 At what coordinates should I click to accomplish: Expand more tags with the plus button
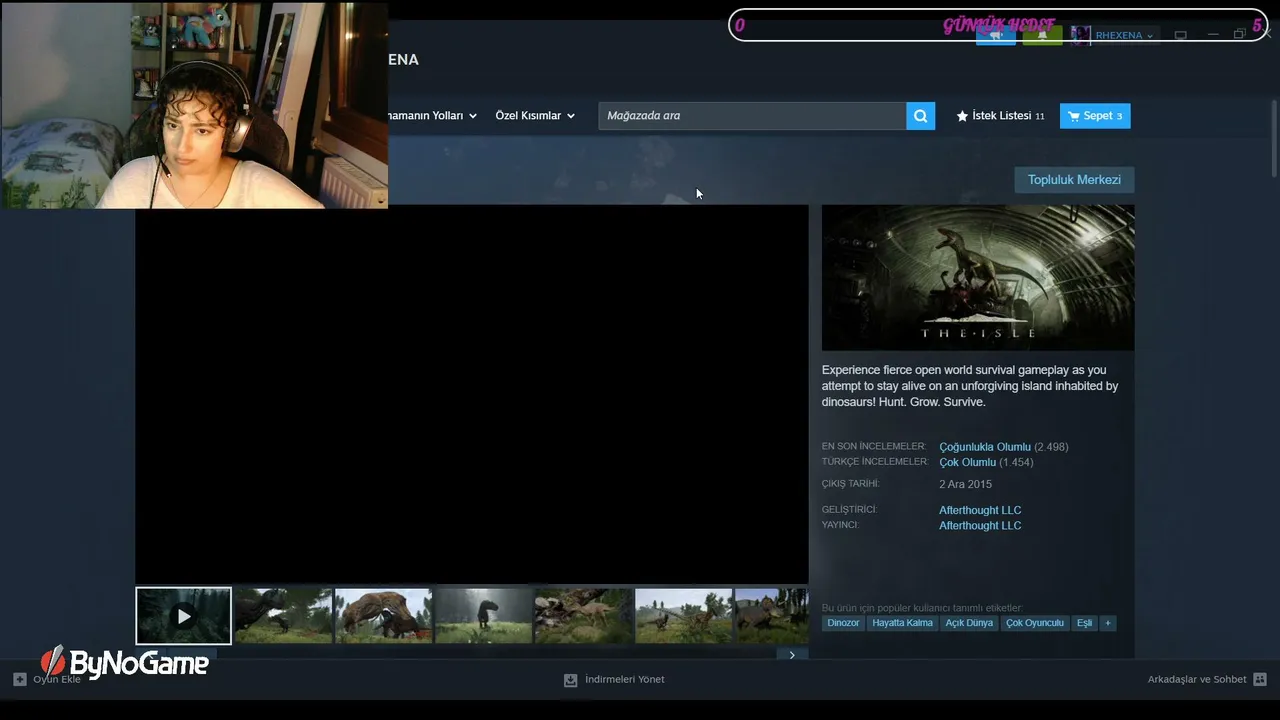[1107, 623]
